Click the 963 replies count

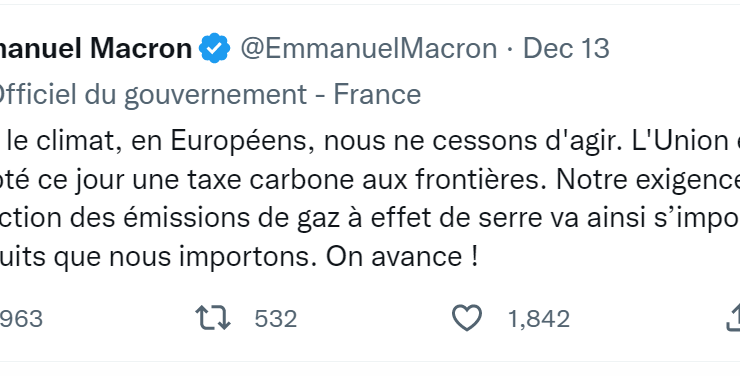(x=21, y=319)
